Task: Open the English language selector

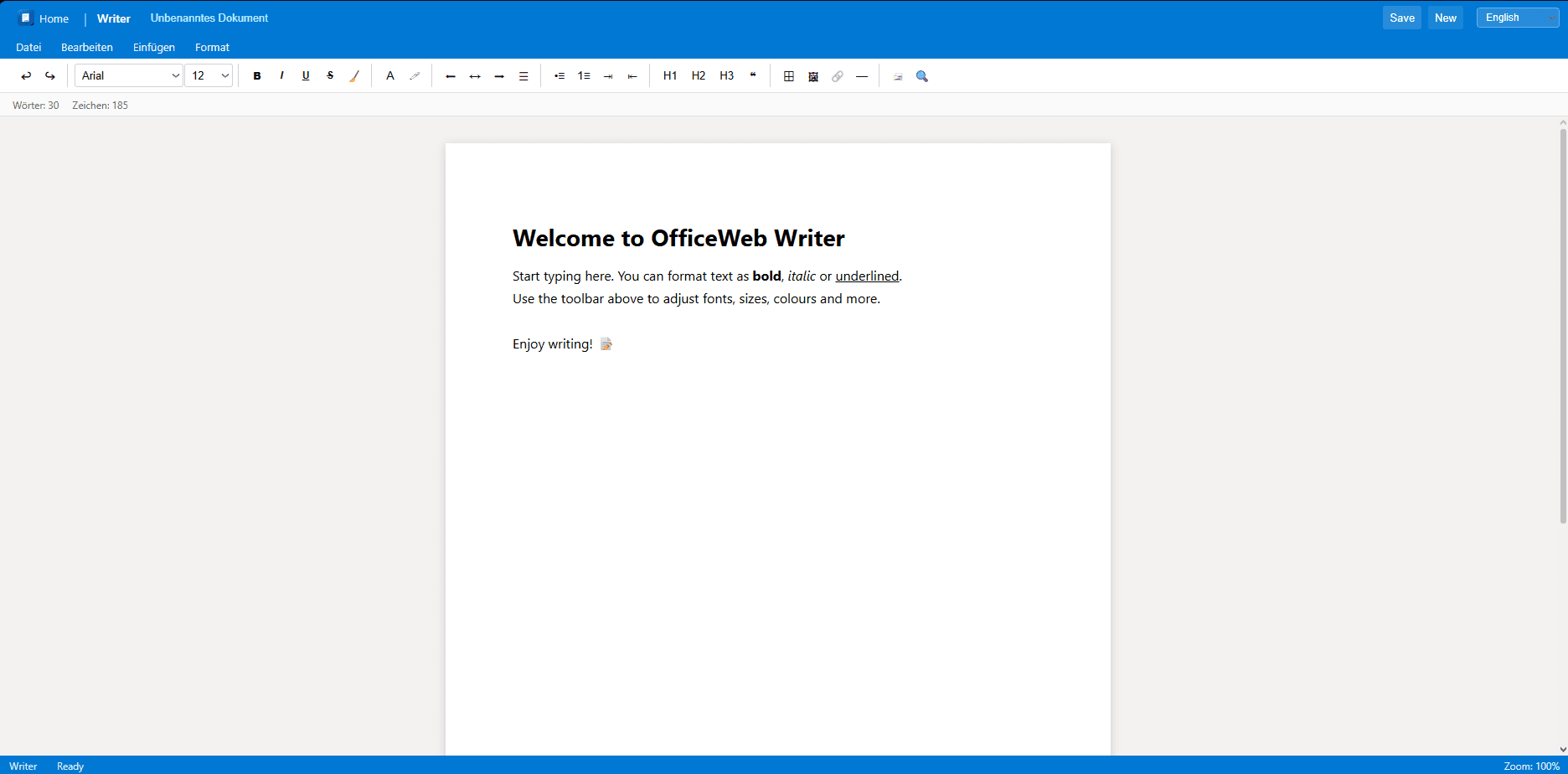Action: [1516, 17]
